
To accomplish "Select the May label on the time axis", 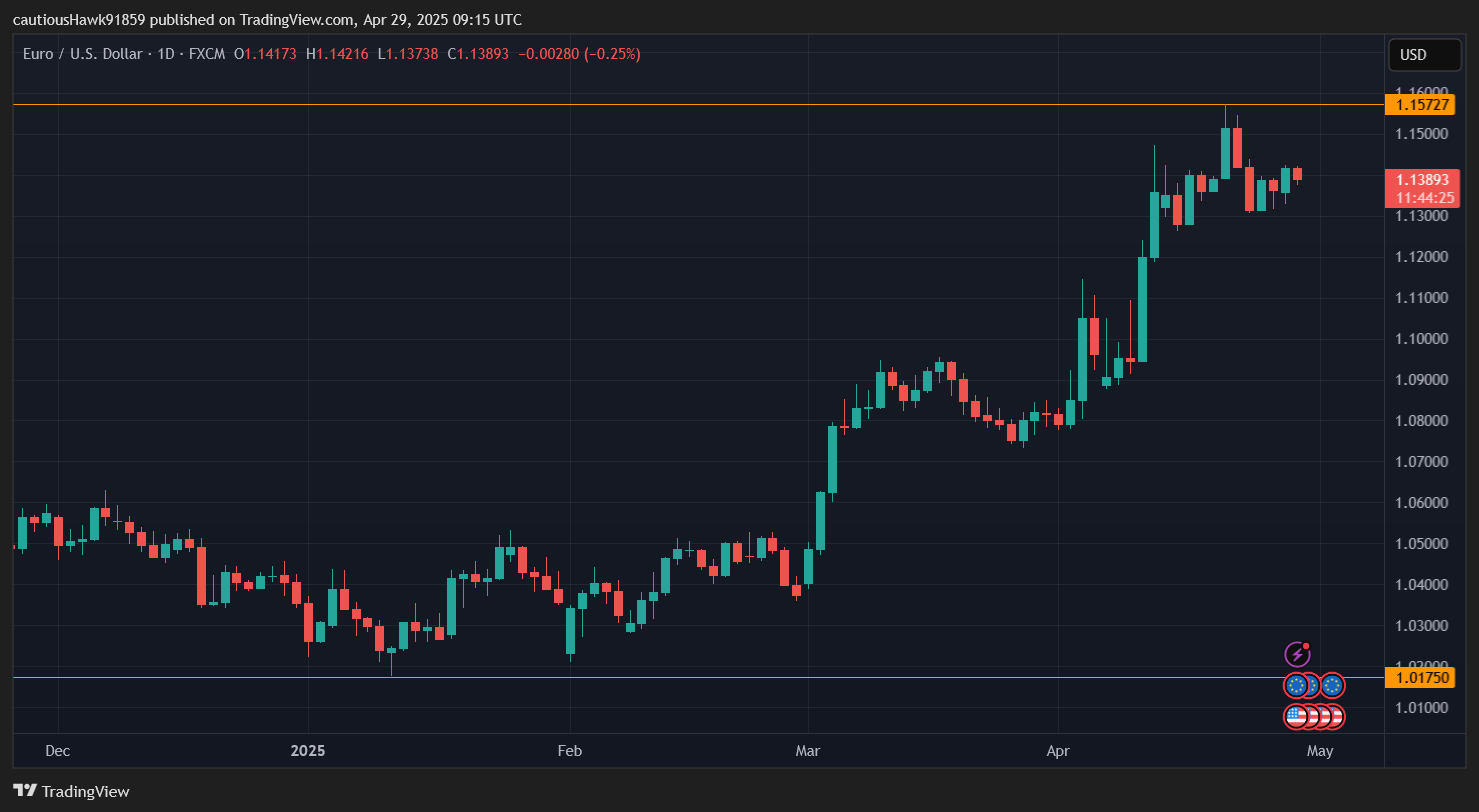I will click(1320, 750).
